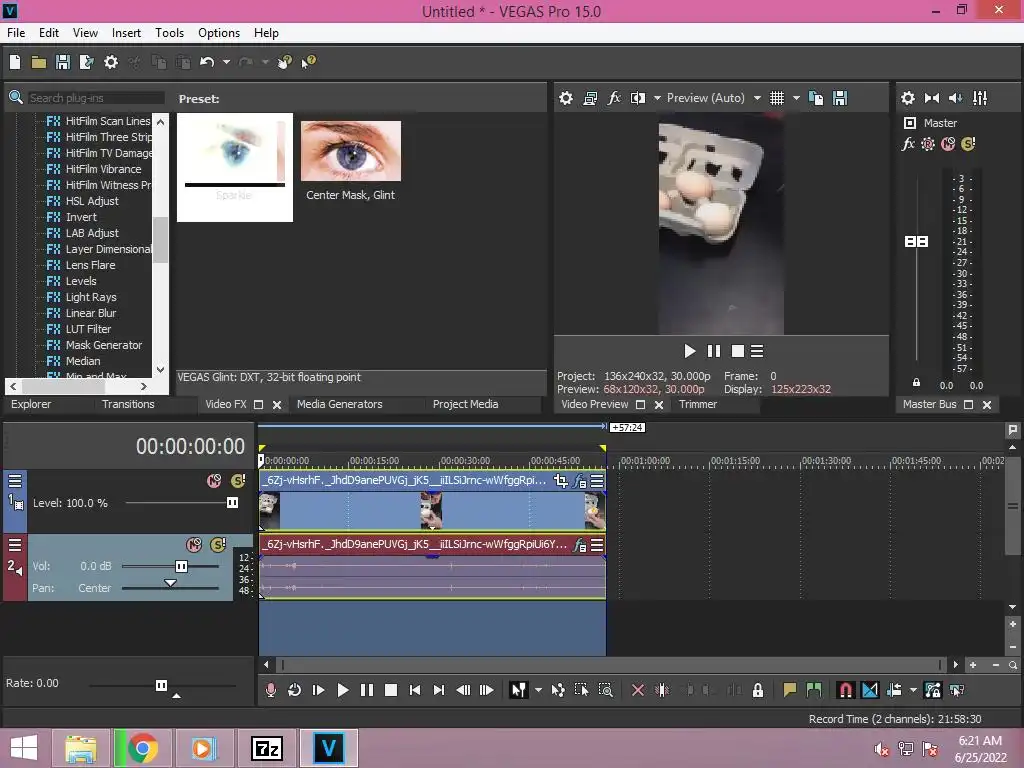
Task: Solo audio track 2
Action: [217, 545]
